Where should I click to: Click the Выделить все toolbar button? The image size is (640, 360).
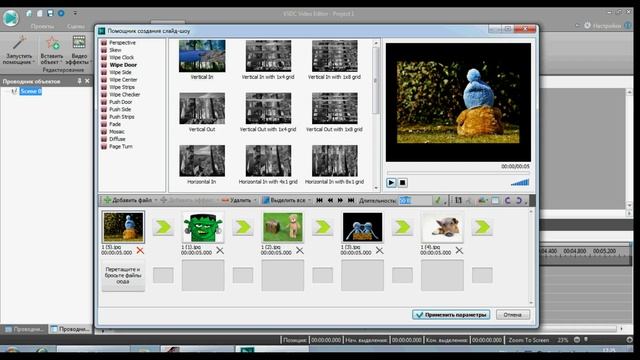(x=284, y=200)
